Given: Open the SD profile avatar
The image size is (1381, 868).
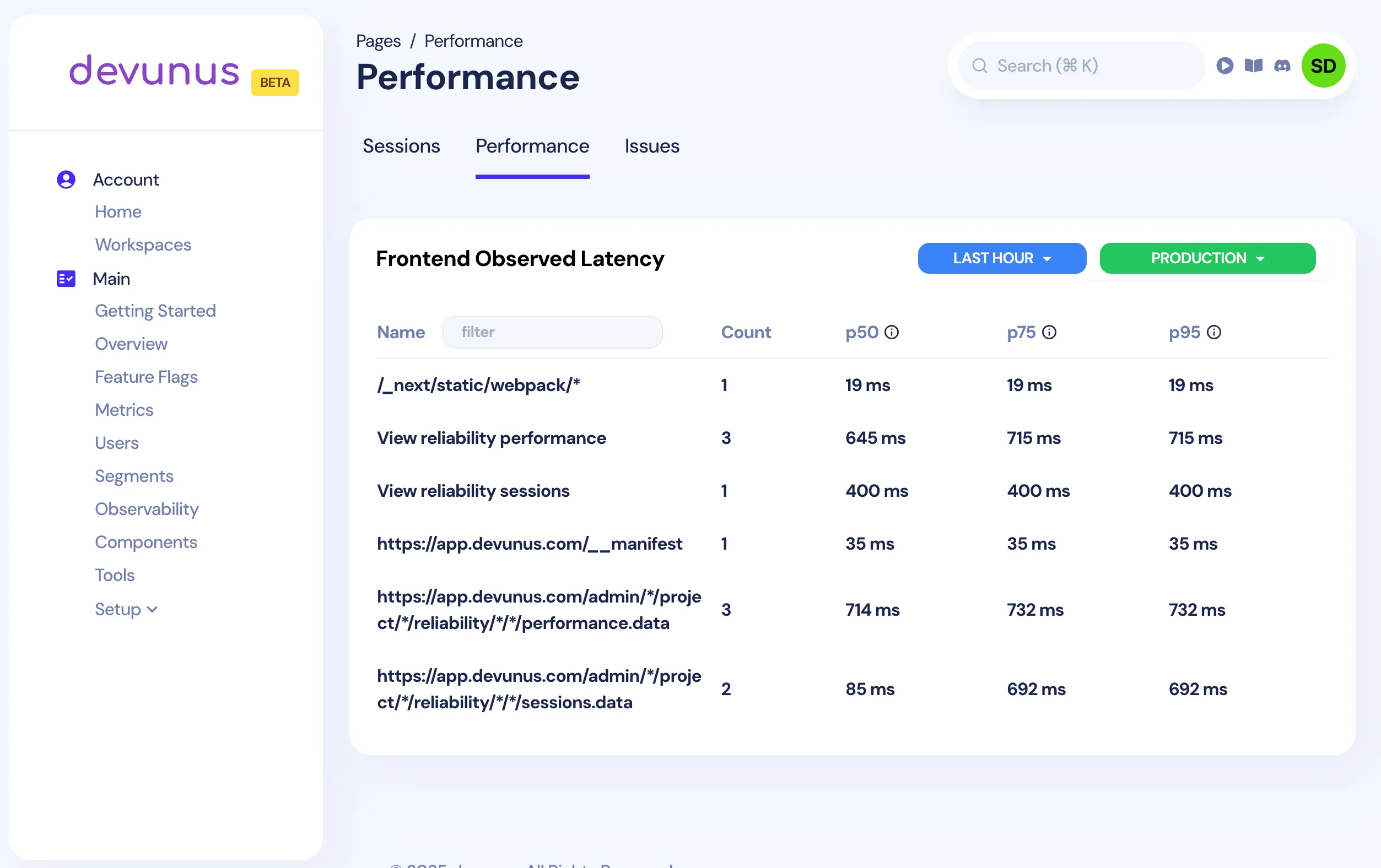Looking at the screenshot, I should [x=1324, y=66].
